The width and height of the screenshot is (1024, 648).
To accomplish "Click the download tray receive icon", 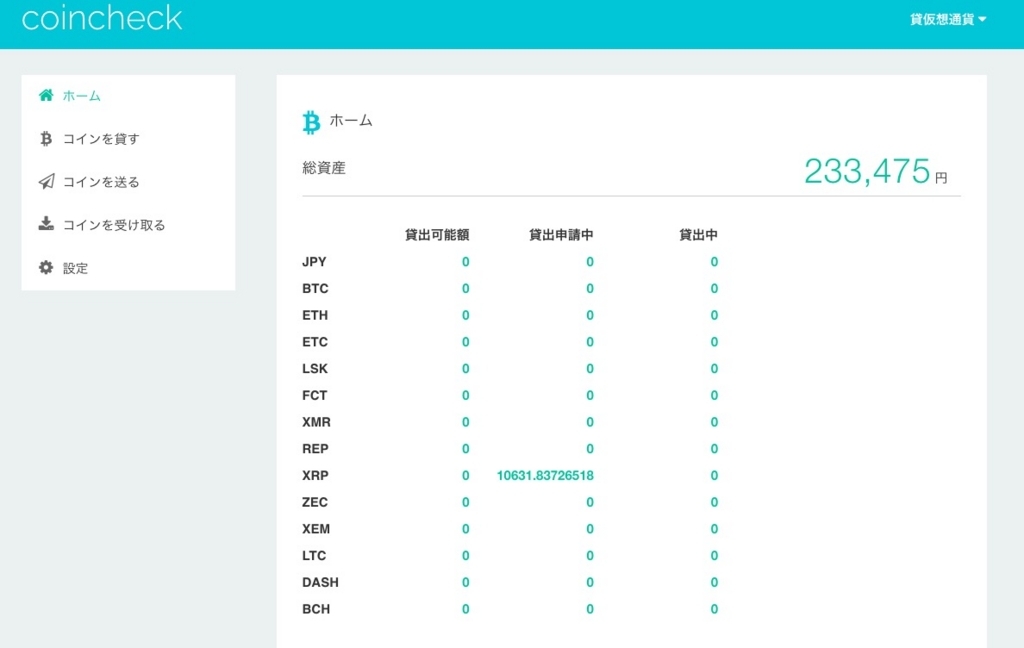I will point(46,224).
